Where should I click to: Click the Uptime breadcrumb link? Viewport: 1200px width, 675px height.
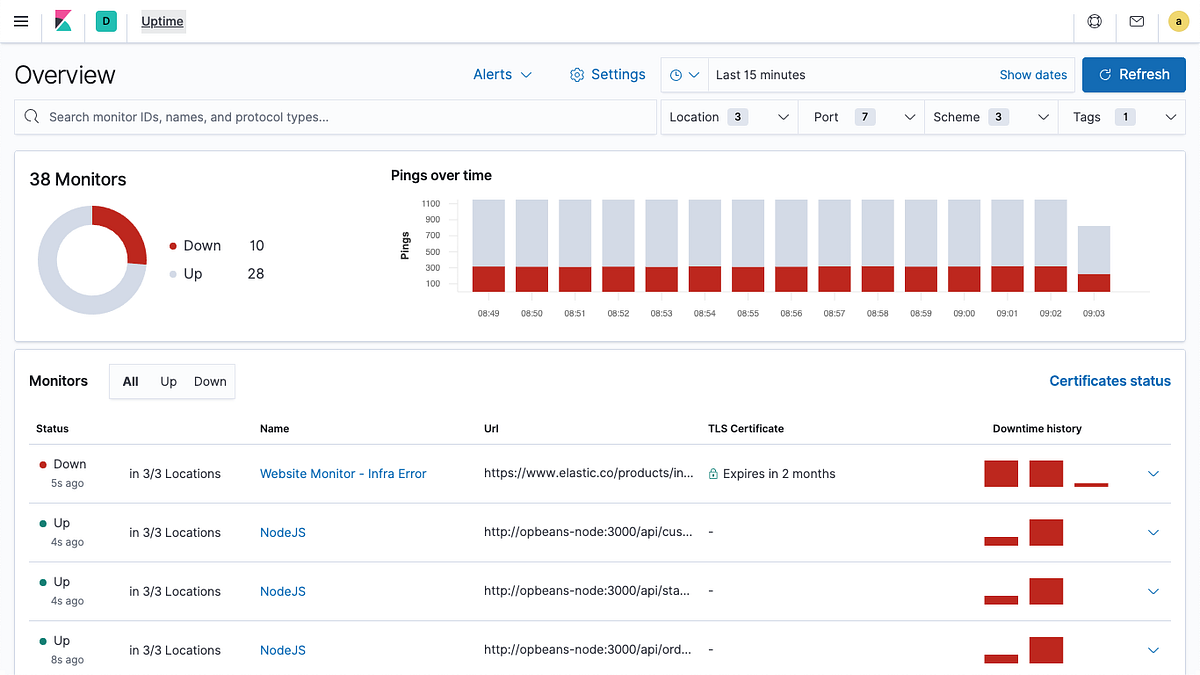click(162, 21)
